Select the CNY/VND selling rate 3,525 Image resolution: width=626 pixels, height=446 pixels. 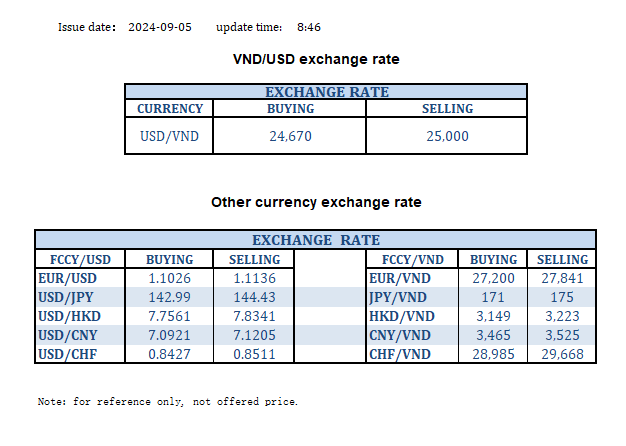tap(559, 333)
